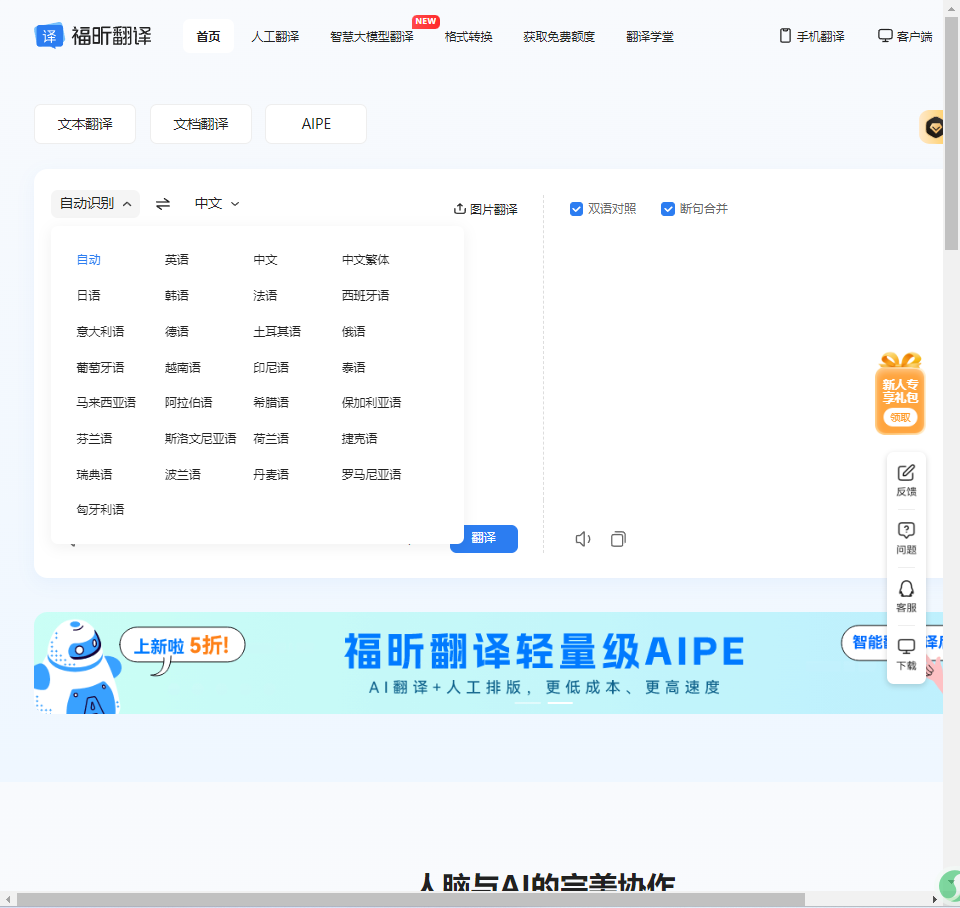Image resolution: width=960 pixels, height=908 pixels.
Task: Select 日语 in language list
Action: coord(89,296)
